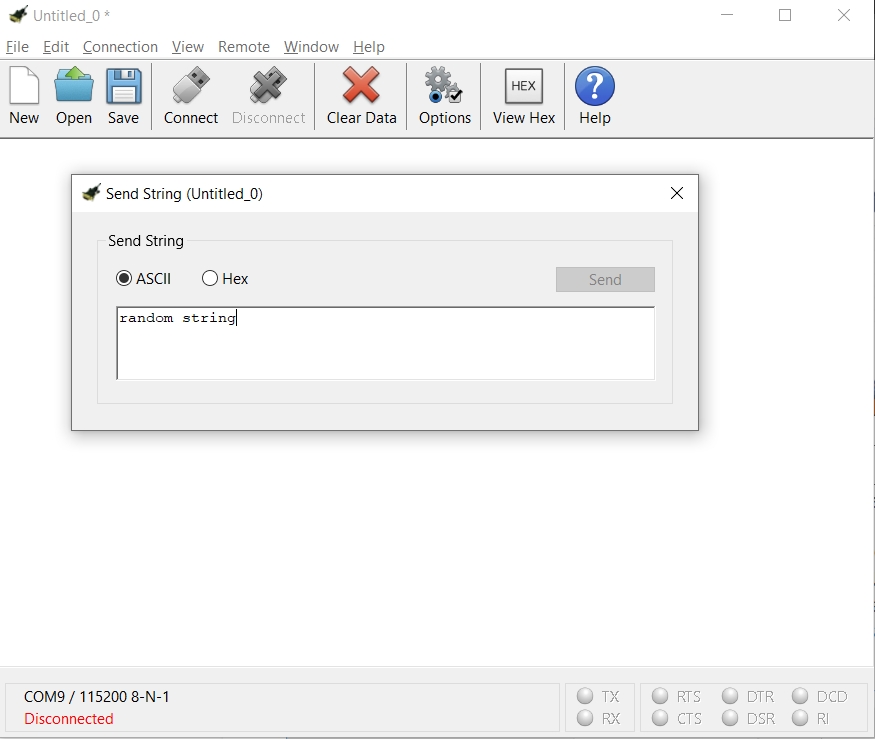Viewport: 875px width, 739px height.
Task: Save using the floppy disk icon
Action: [124, 87]
